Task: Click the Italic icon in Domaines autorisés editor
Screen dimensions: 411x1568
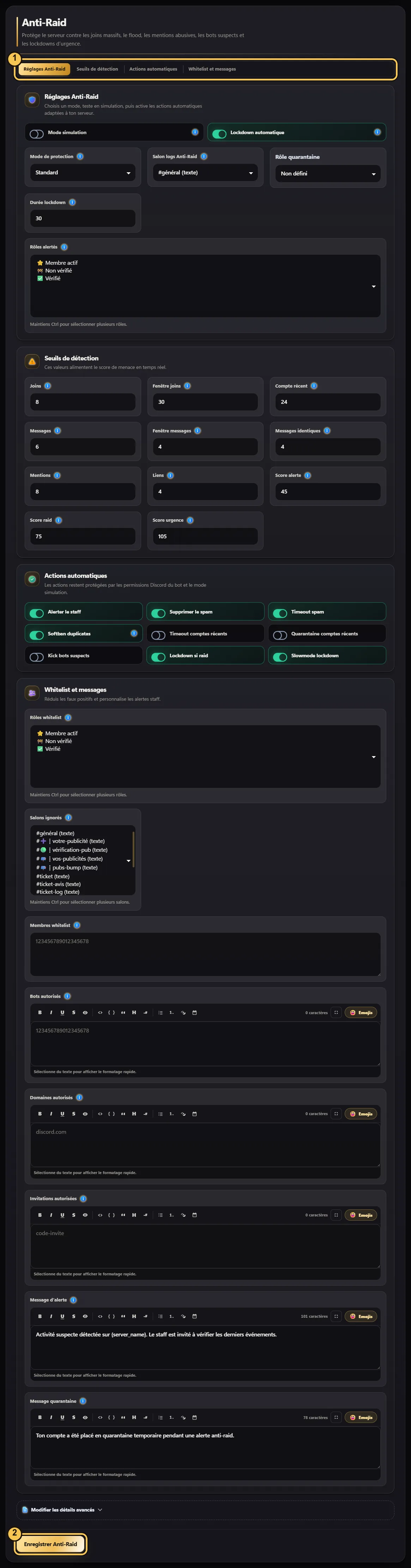Action: [51, 1114]
